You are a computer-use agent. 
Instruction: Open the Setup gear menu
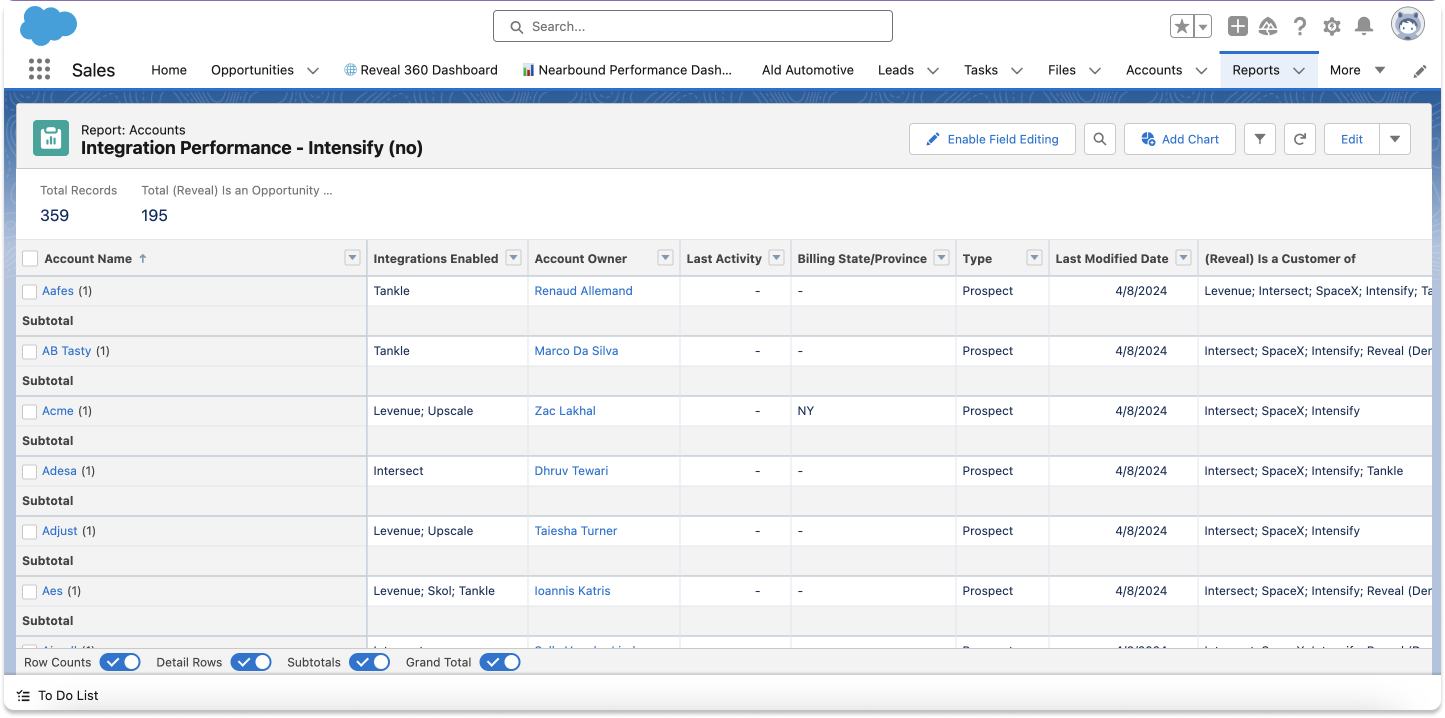[1332, 27]
